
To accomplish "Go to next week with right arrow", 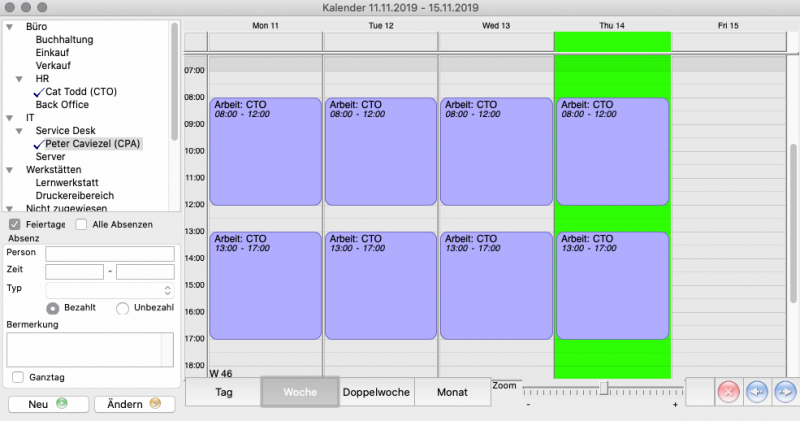I will click(x=785, y=392).
